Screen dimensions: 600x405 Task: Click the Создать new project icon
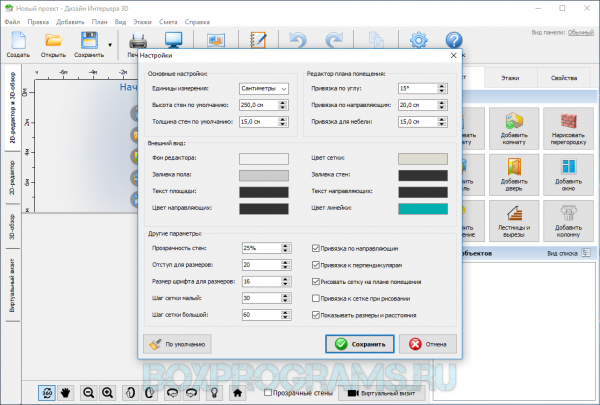pyautogui.click(x=18, y=41)
